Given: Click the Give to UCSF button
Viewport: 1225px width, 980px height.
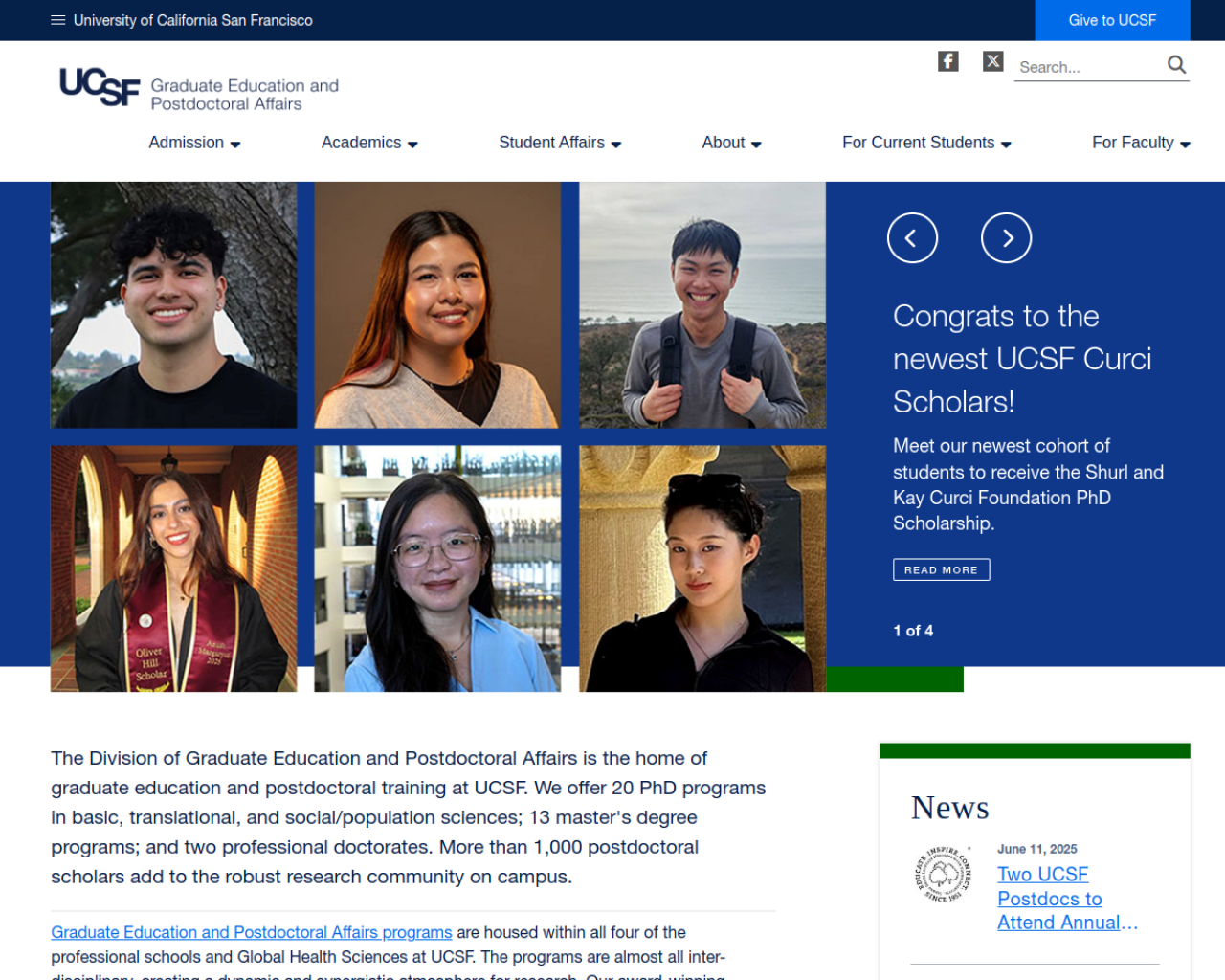Looking at the screenshot, I should pyautogui.click(x=1112, y=20).
